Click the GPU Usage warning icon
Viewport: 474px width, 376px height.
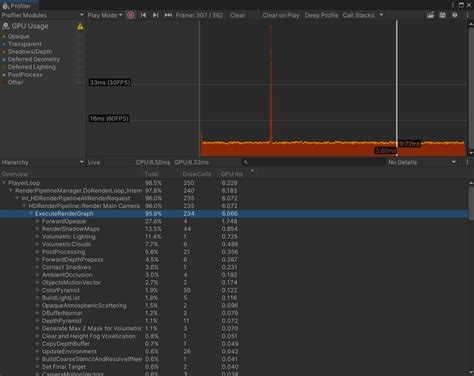point(80,26)
